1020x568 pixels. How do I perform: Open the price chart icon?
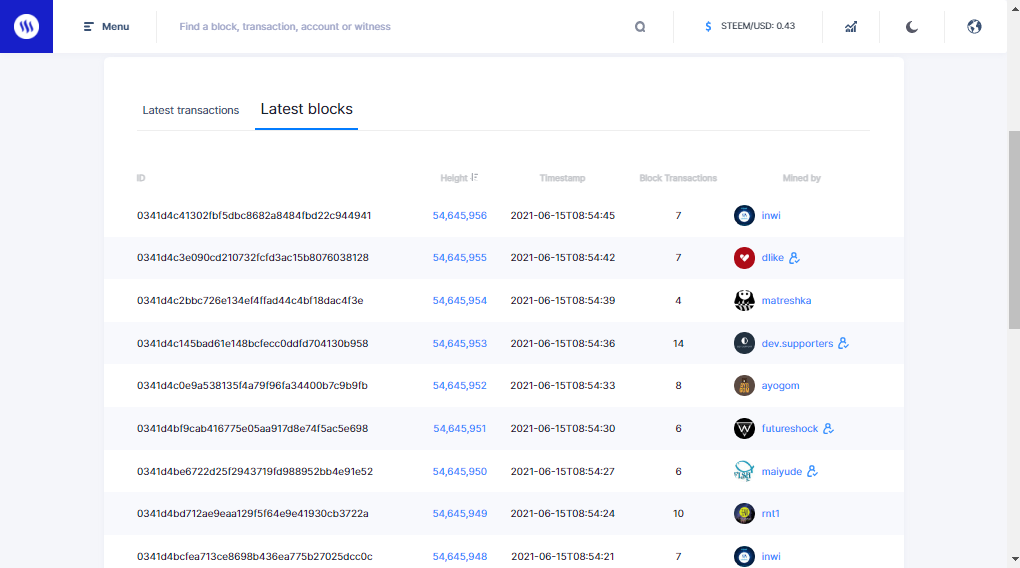pyautogui.click(x=851, y=27)
